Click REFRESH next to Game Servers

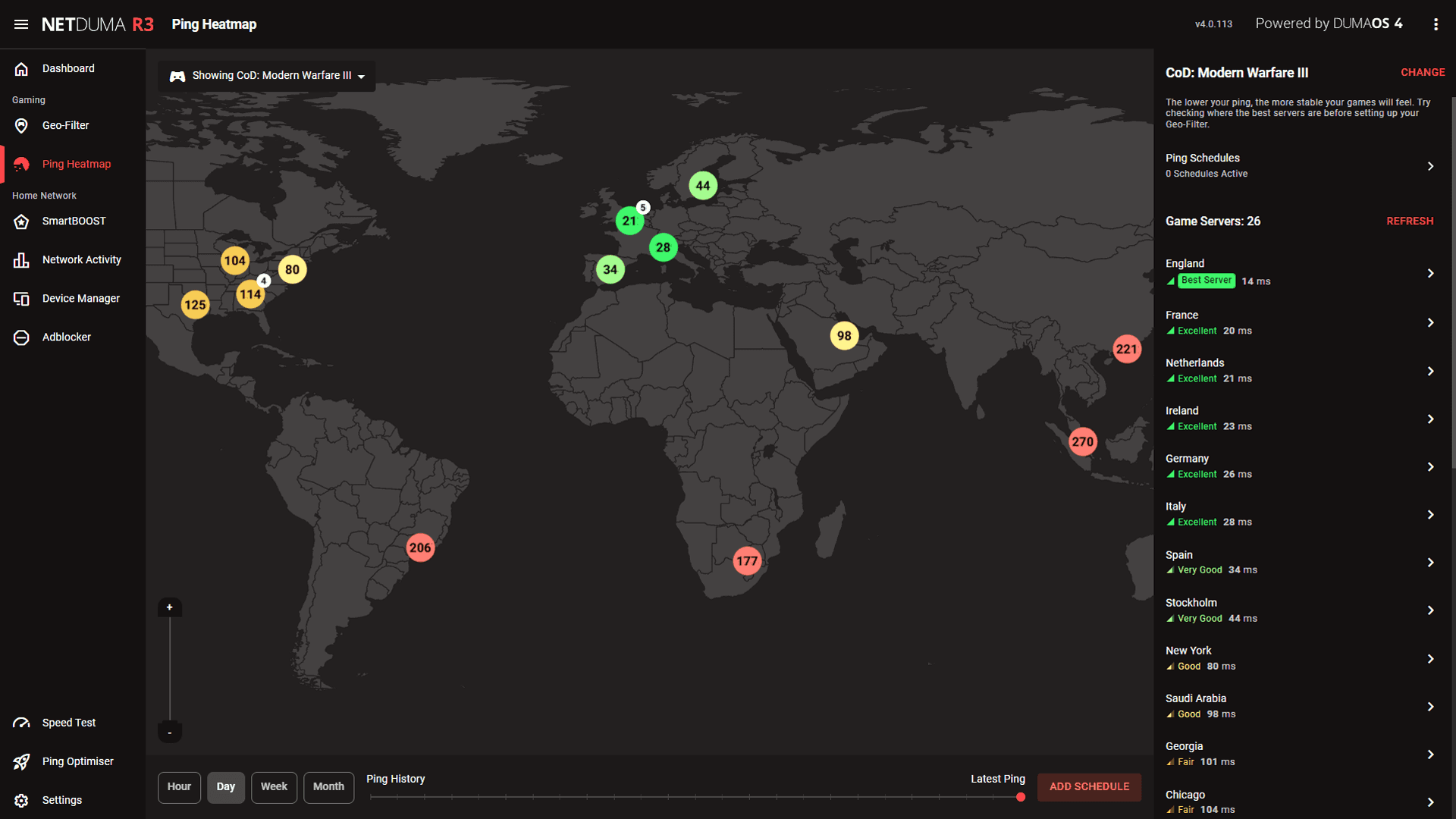[1410, 221]
